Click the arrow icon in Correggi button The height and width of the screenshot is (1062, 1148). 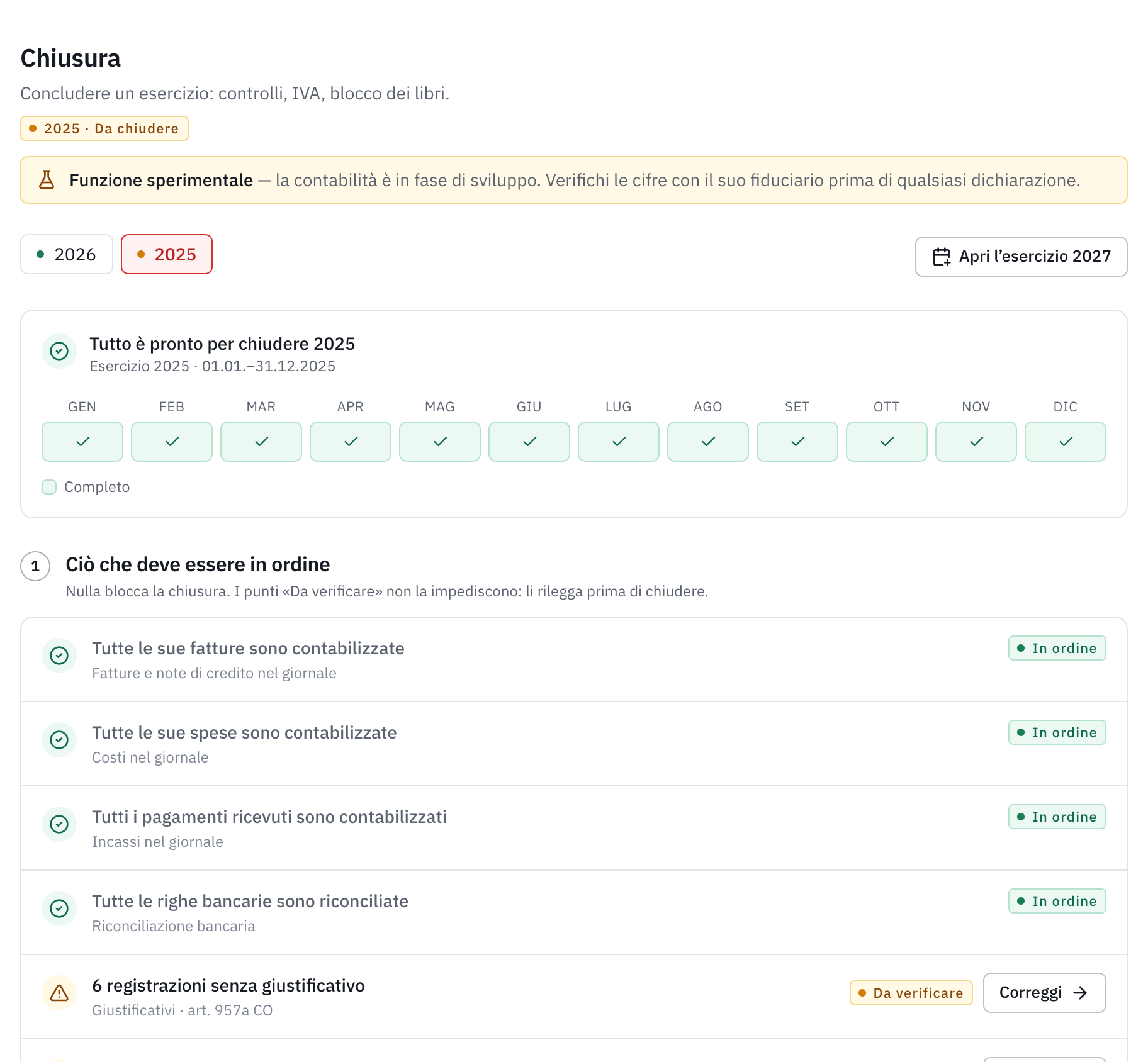[1080, 993]
